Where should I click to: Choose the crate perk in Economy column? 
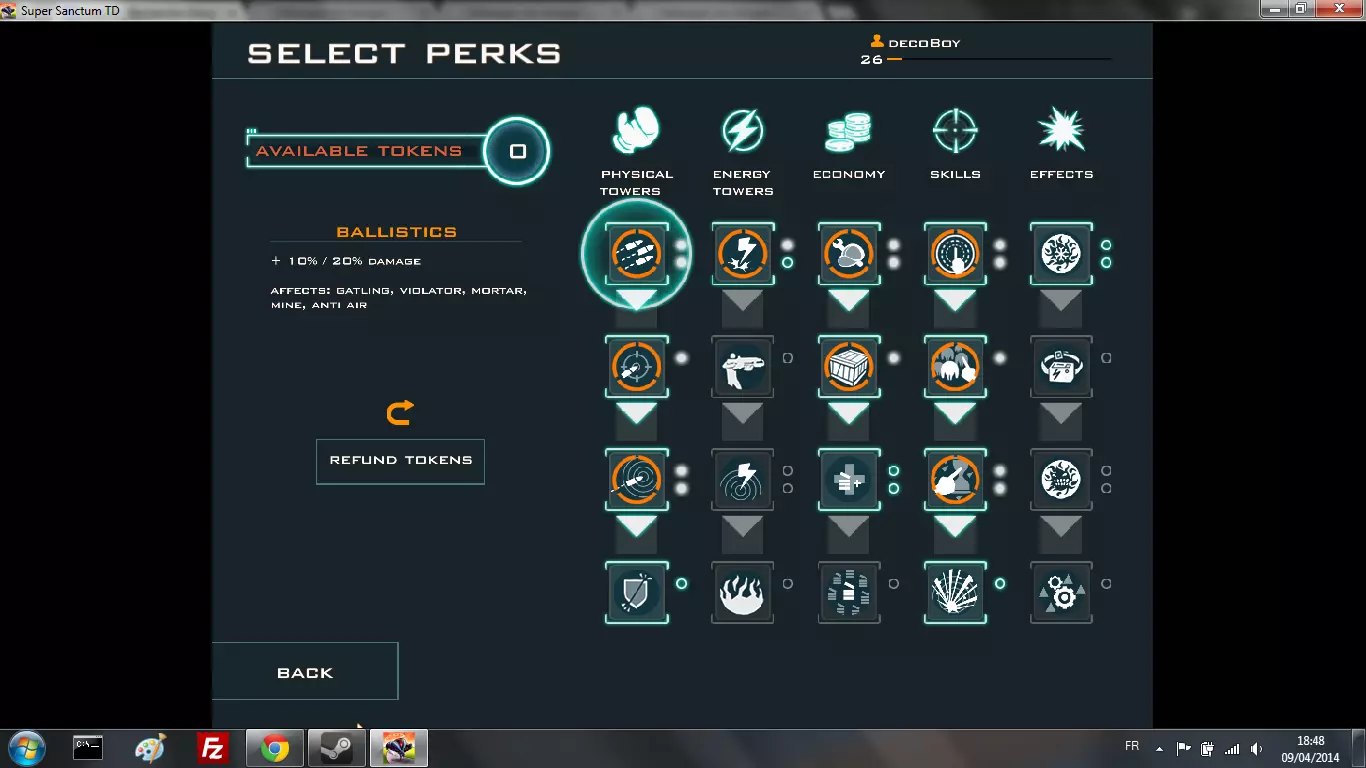pos(849,367)
